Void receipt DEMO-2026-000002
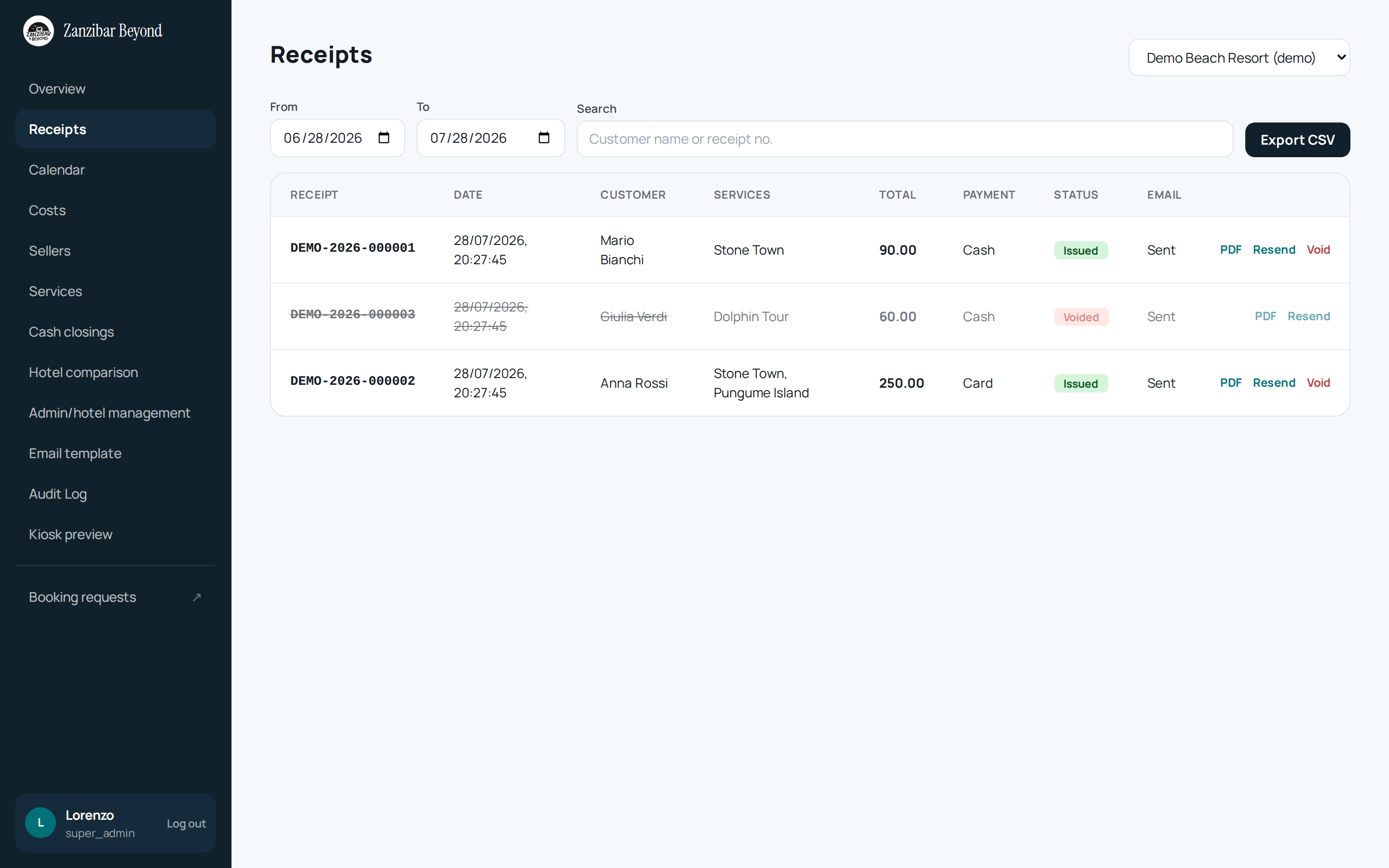 (x=1318, y=383)
